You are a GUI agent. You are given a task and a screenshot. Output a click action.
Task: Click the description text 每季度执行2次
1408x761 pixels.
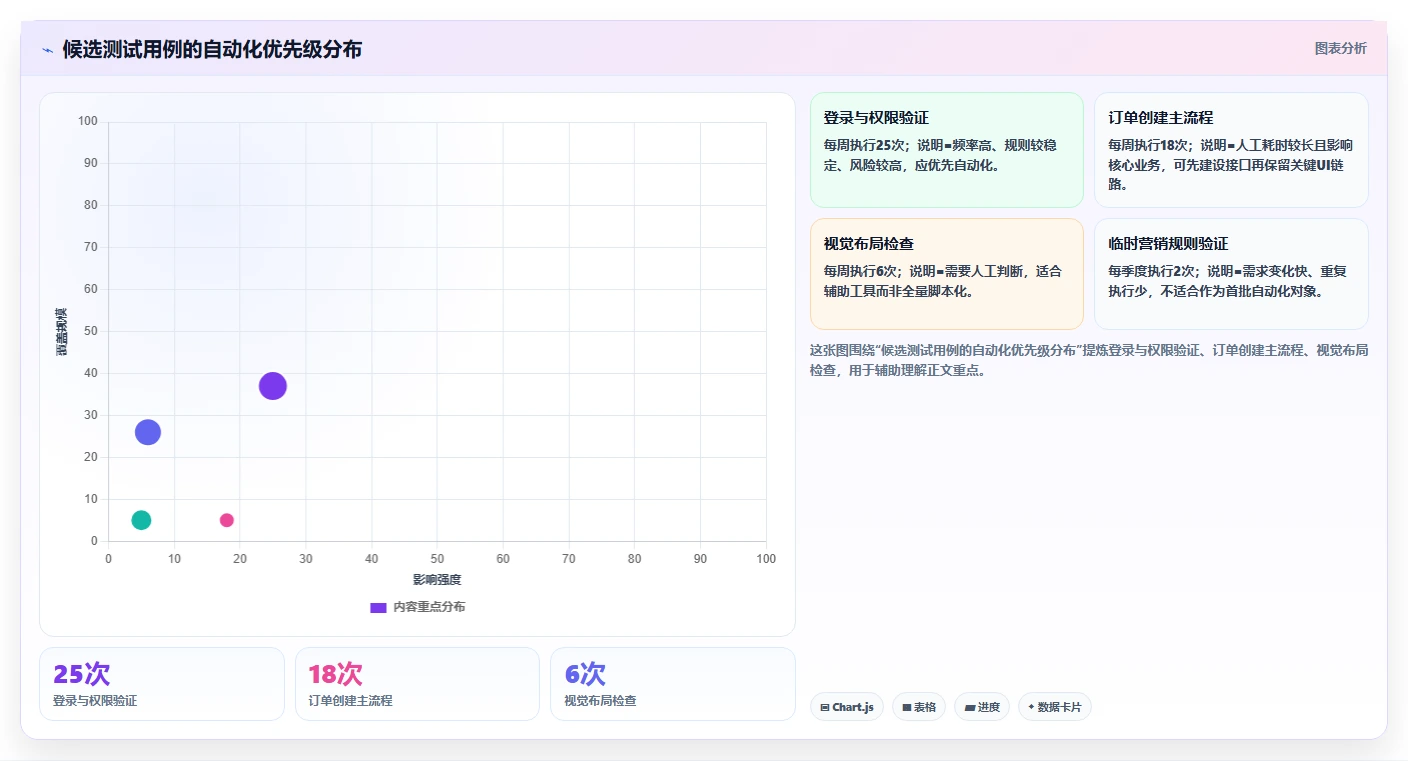(x=1151, y=271)
